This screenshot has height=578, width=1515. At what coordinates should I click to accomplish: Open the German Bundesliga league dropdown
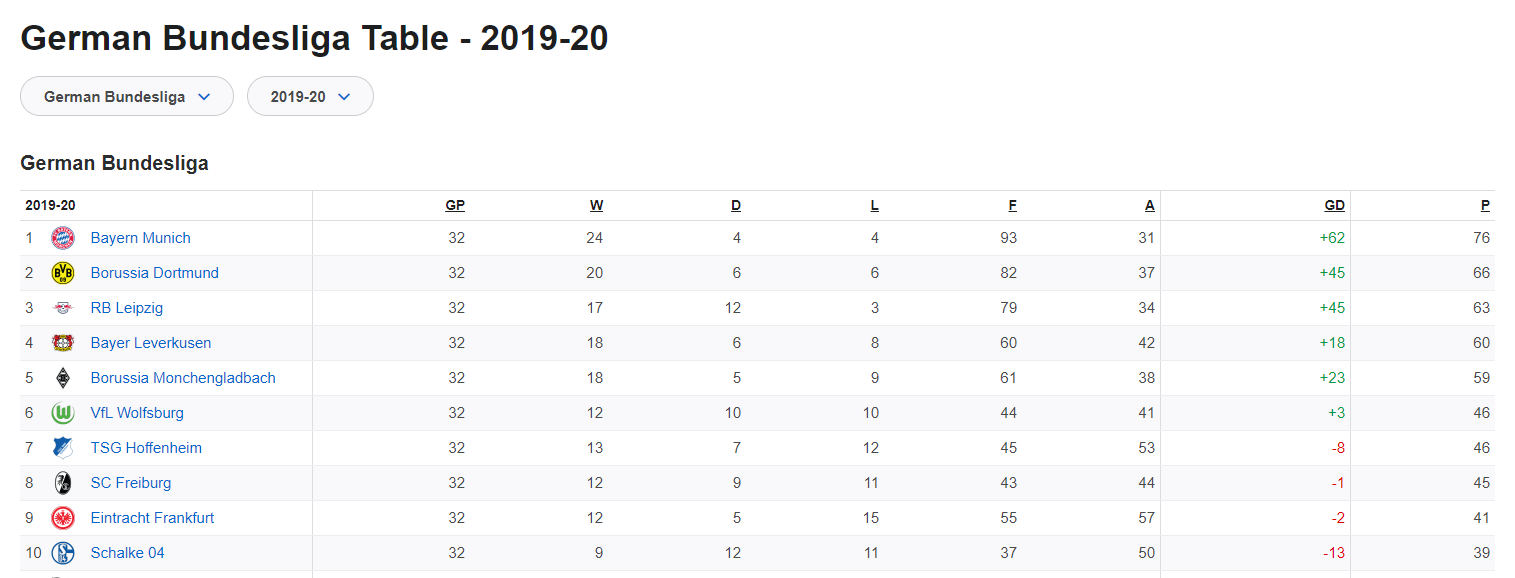click(x=127, y=97)
